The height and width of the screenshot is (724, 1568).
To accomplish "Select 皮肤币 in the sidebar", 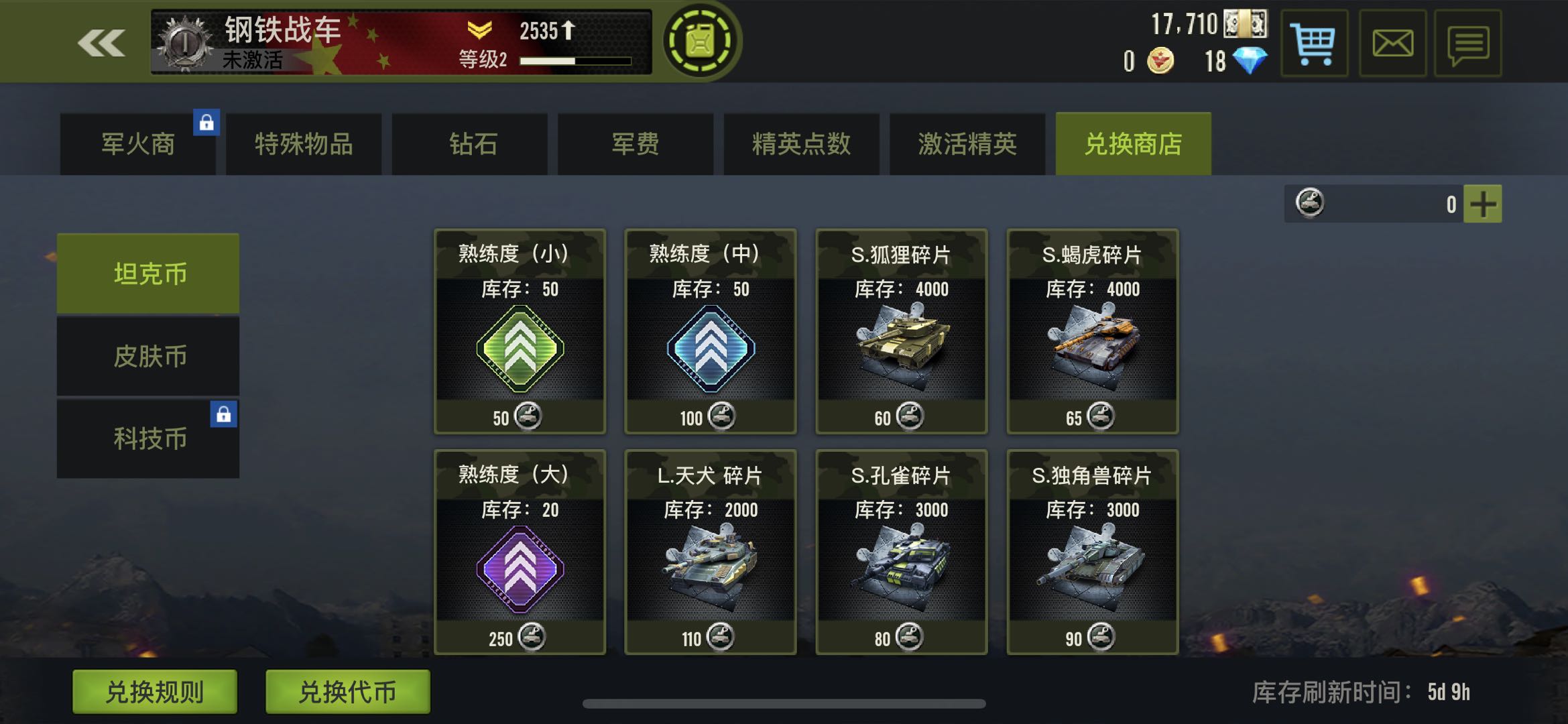I will click(148, 356).
